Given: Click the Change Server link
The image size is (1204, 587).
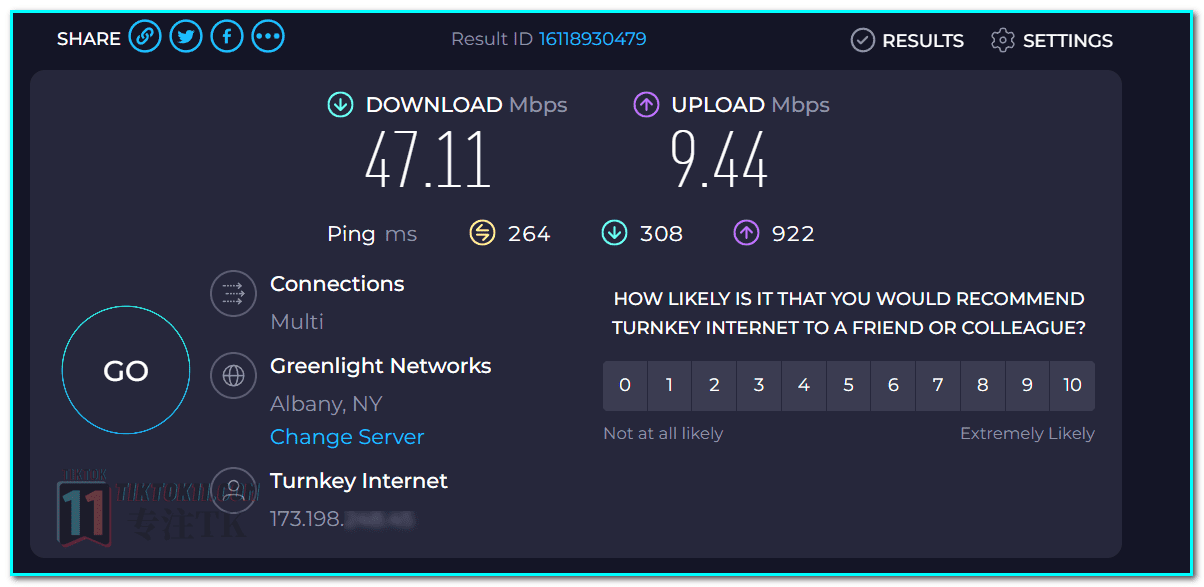Looking at the screenshot, I should pyautogui.click(x=347, y=437).
